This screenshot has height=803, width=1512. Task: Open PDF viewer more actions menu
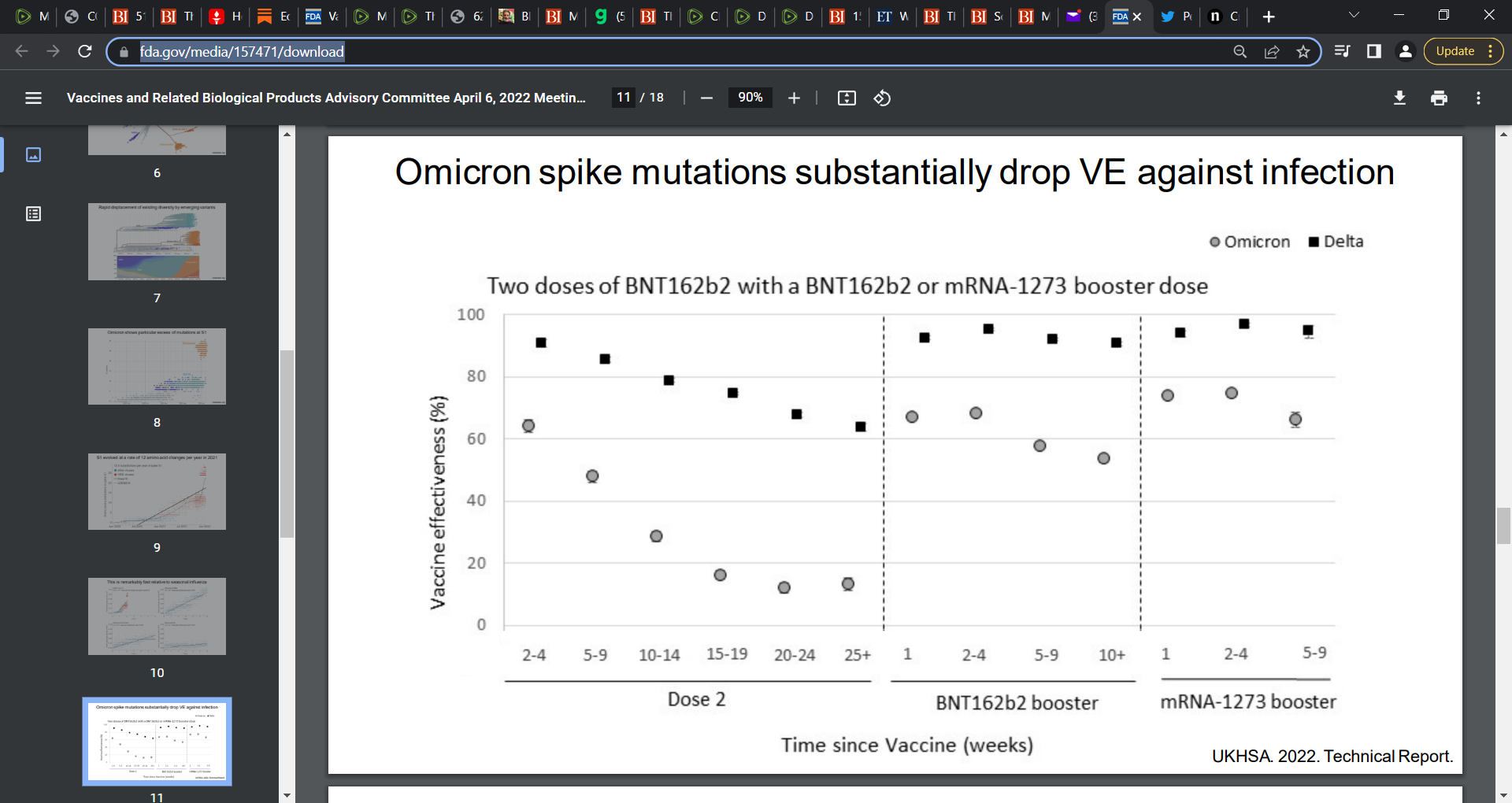pyautogui.click(x=1478, y=98)
